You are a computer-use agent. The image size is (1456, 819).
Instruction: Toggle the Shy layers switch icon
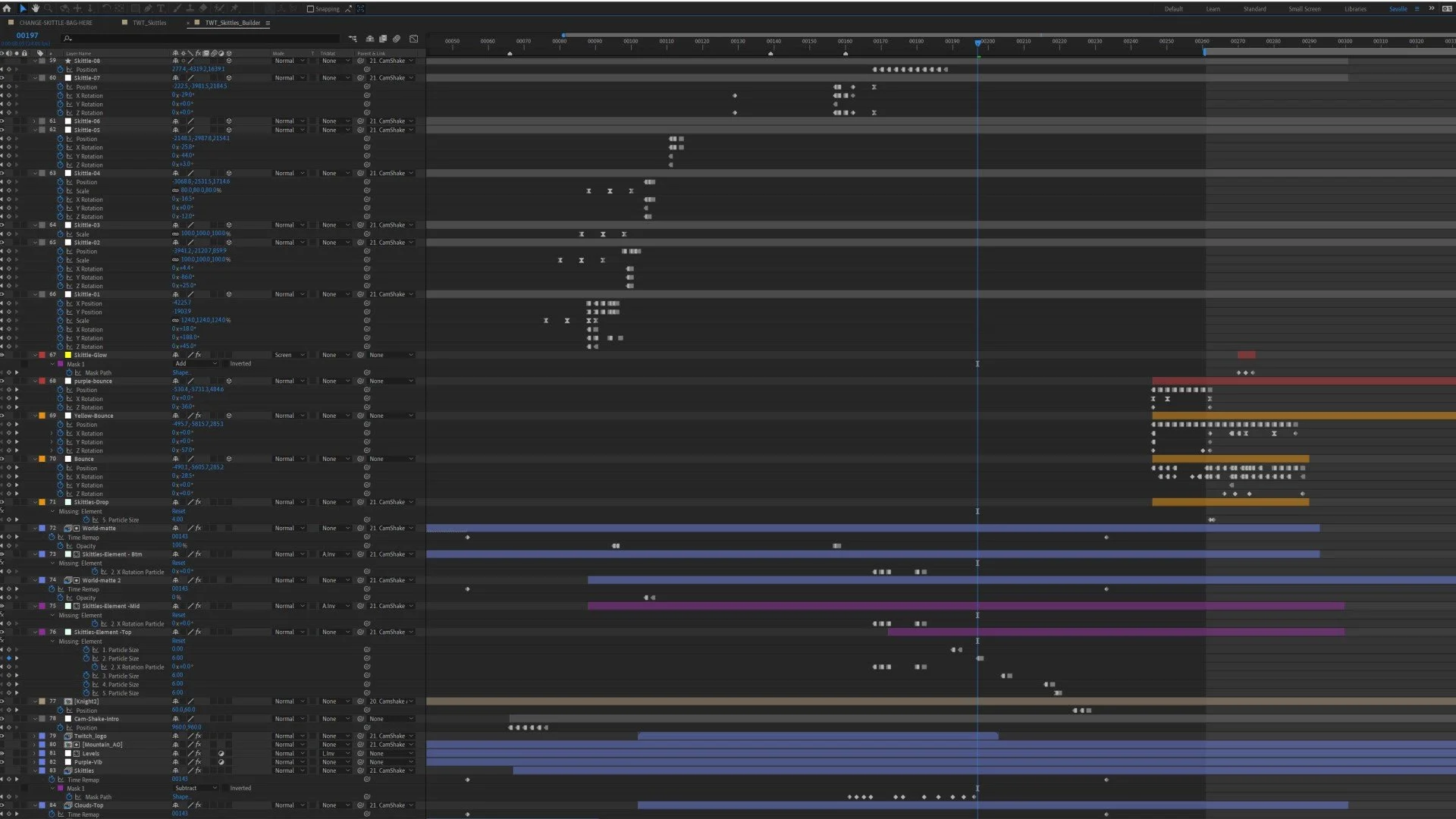click(x=370, y=39)
